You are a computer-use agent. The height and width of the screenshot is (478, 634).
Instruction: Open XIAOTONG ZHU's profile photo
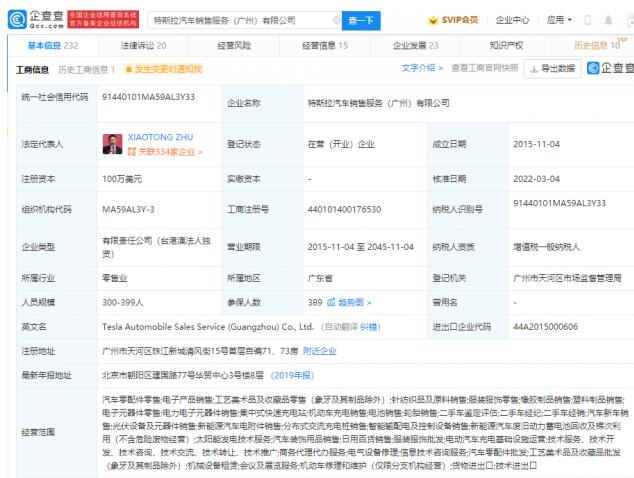(x=112, y=144)
